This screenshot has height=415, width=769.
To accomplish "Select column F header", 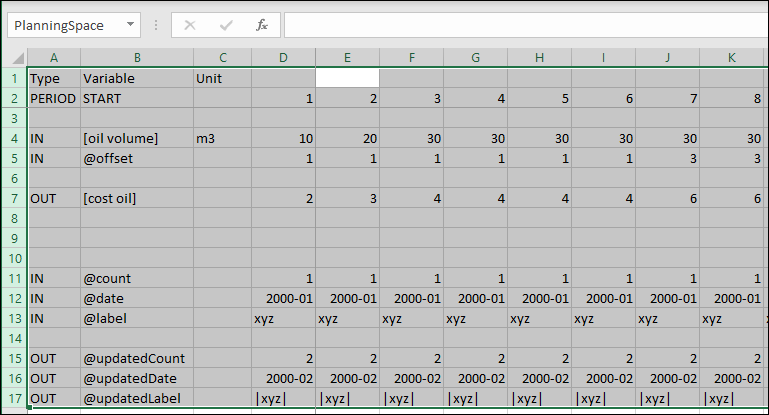I will click(x=411, y=58).
